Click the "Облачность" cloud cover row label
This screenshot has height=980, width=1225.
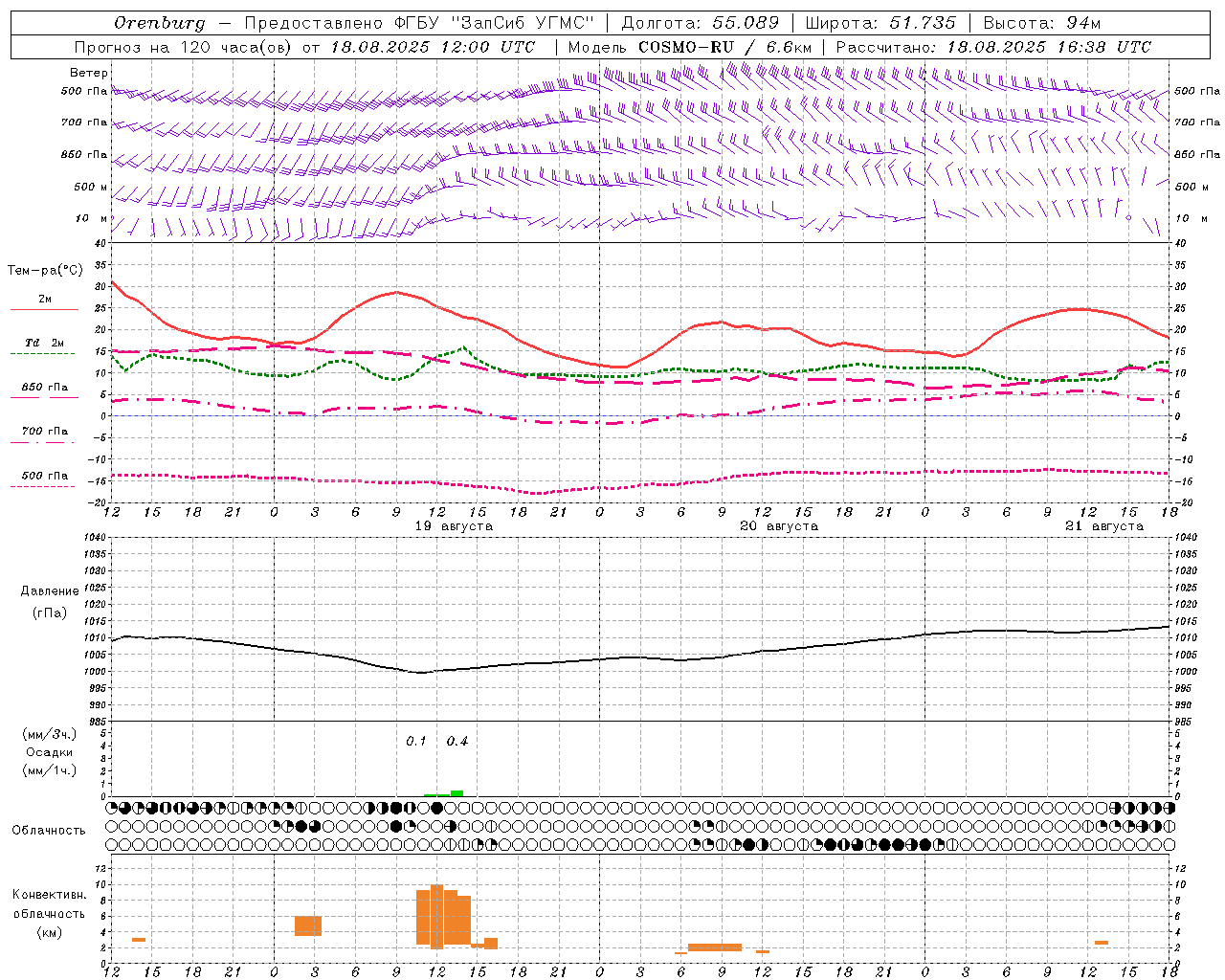click(x=49, y=830)
